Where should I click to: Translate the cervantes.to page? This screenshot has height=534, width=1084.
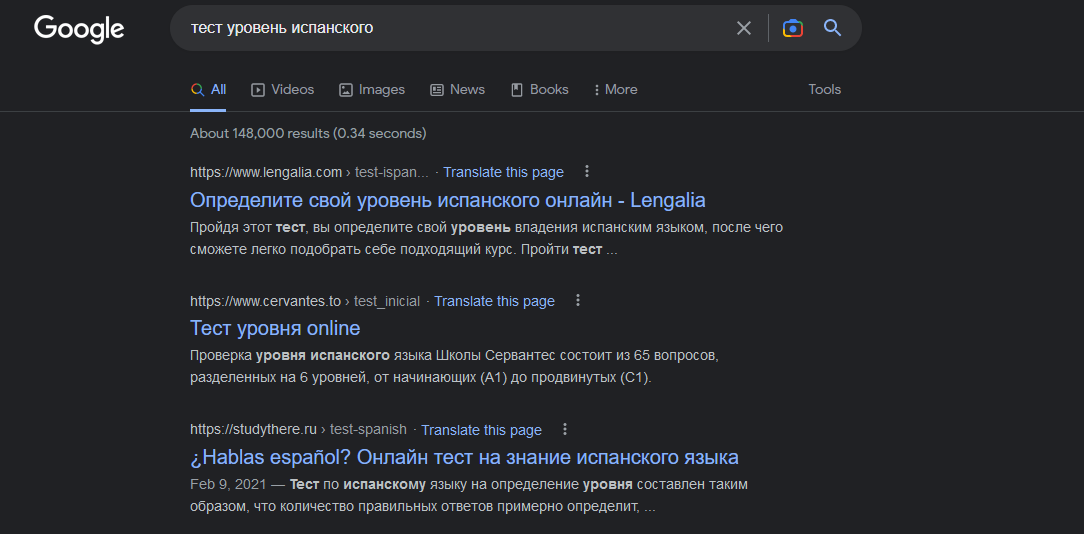pos(494,302)
